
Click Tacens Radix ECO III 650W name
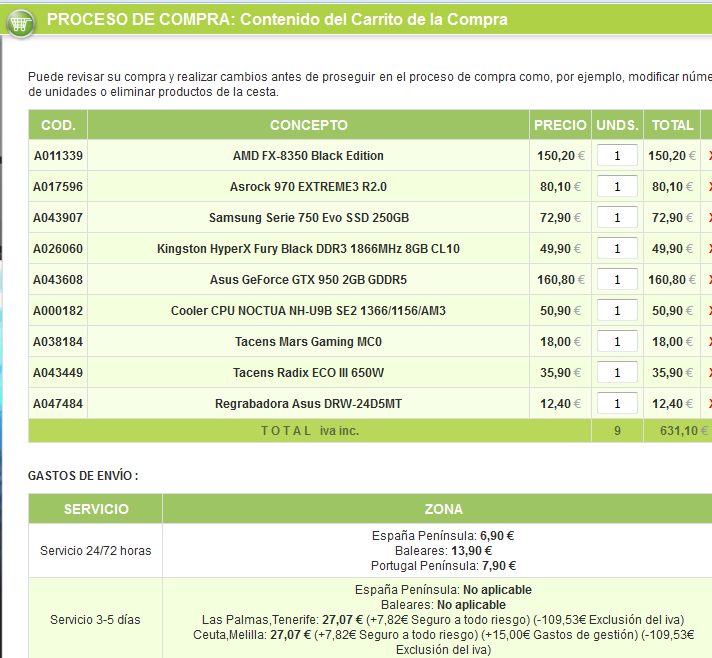click(x=308, y=373)
